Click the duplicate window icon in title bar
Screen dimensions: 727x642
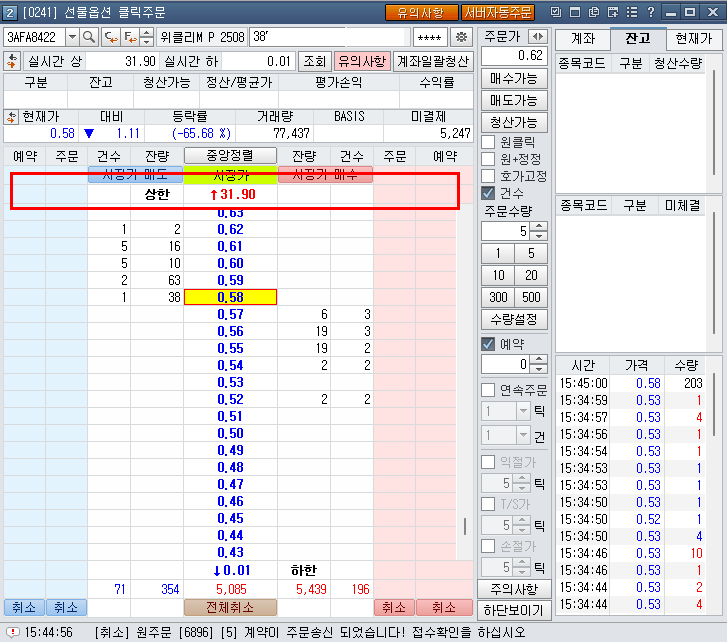594,12
